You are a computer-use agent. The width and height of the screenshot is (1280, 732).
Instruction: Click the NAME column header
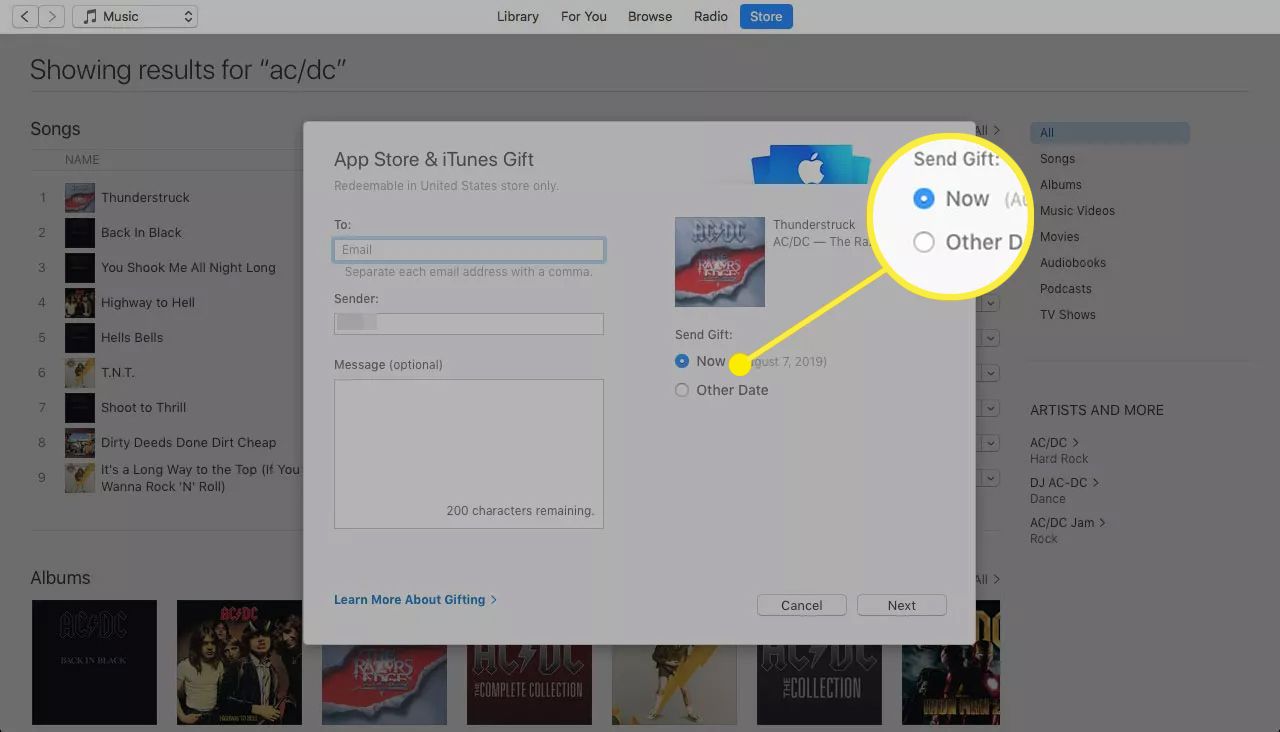[82, 160]
